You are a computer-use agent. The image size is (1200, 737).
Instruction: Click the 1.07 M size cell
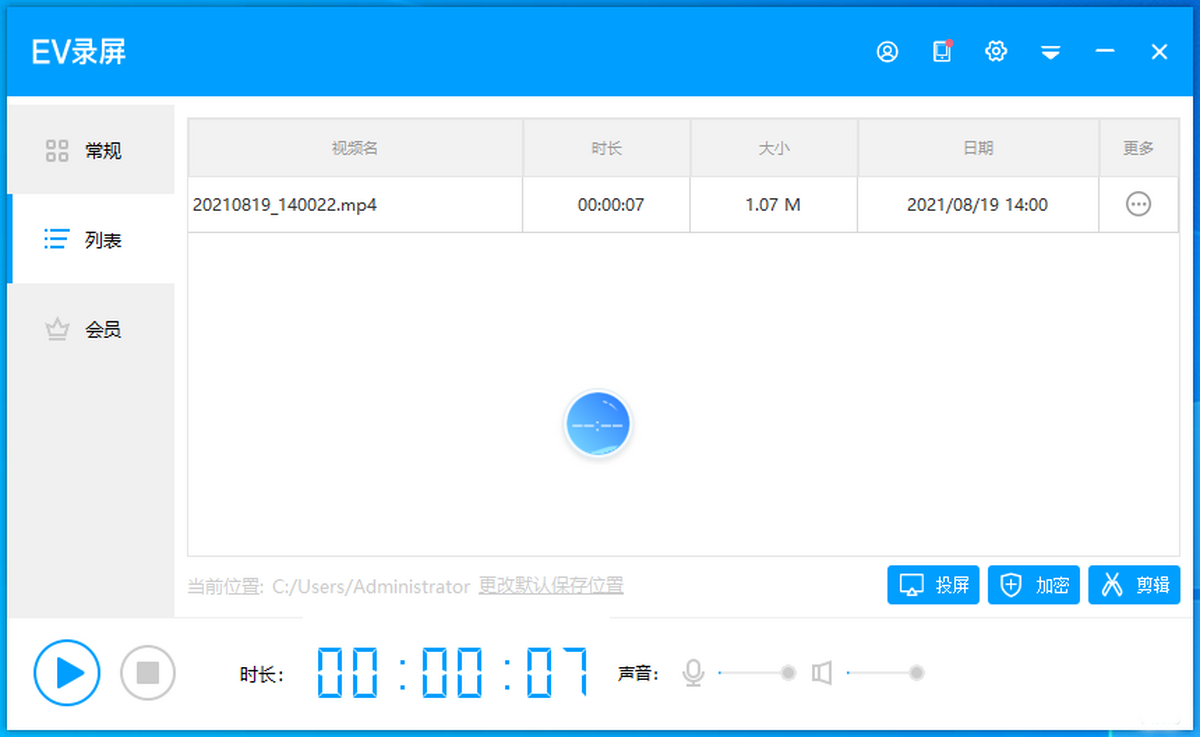tap(773, 205)
